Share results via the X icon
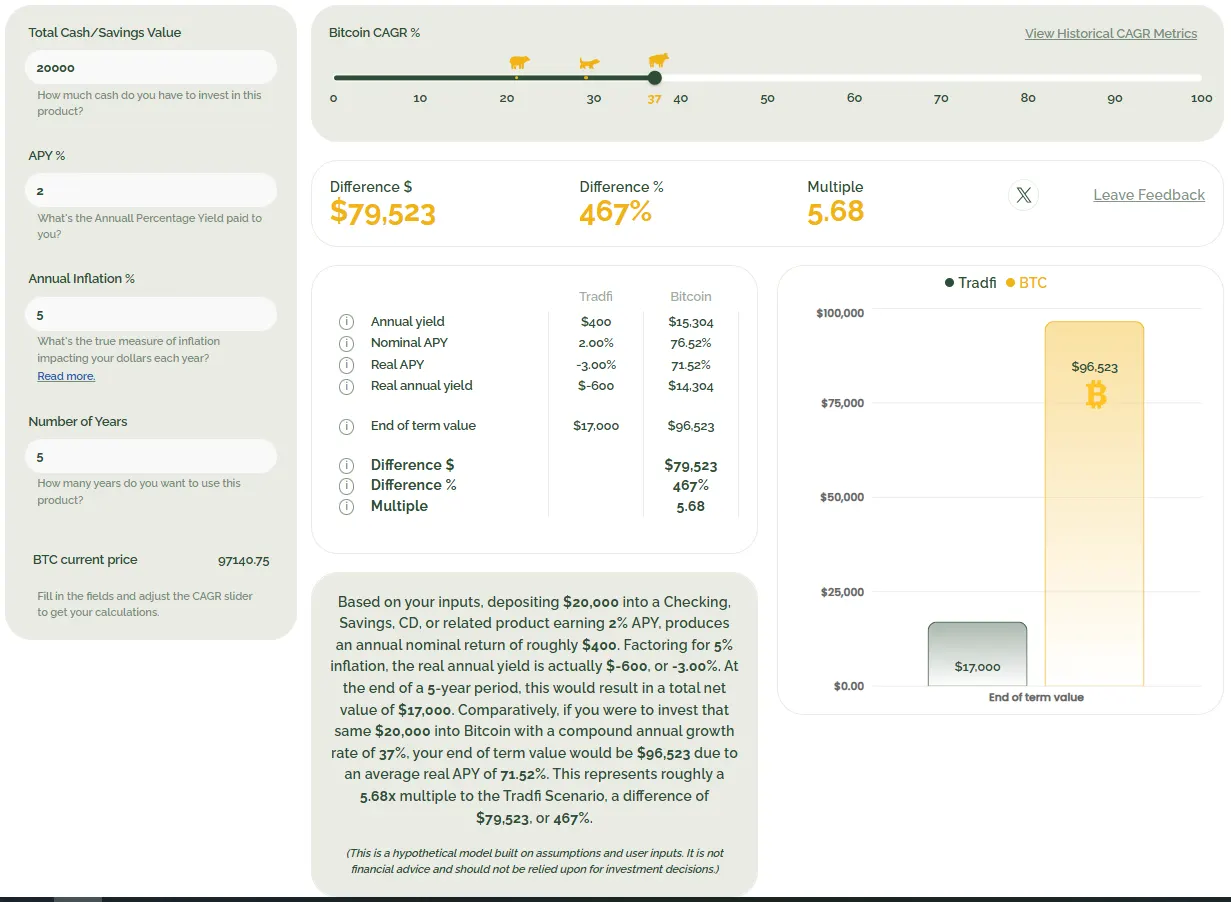Image resolution: width=1231 pixels, height=902 pixels. point(1023,195)
